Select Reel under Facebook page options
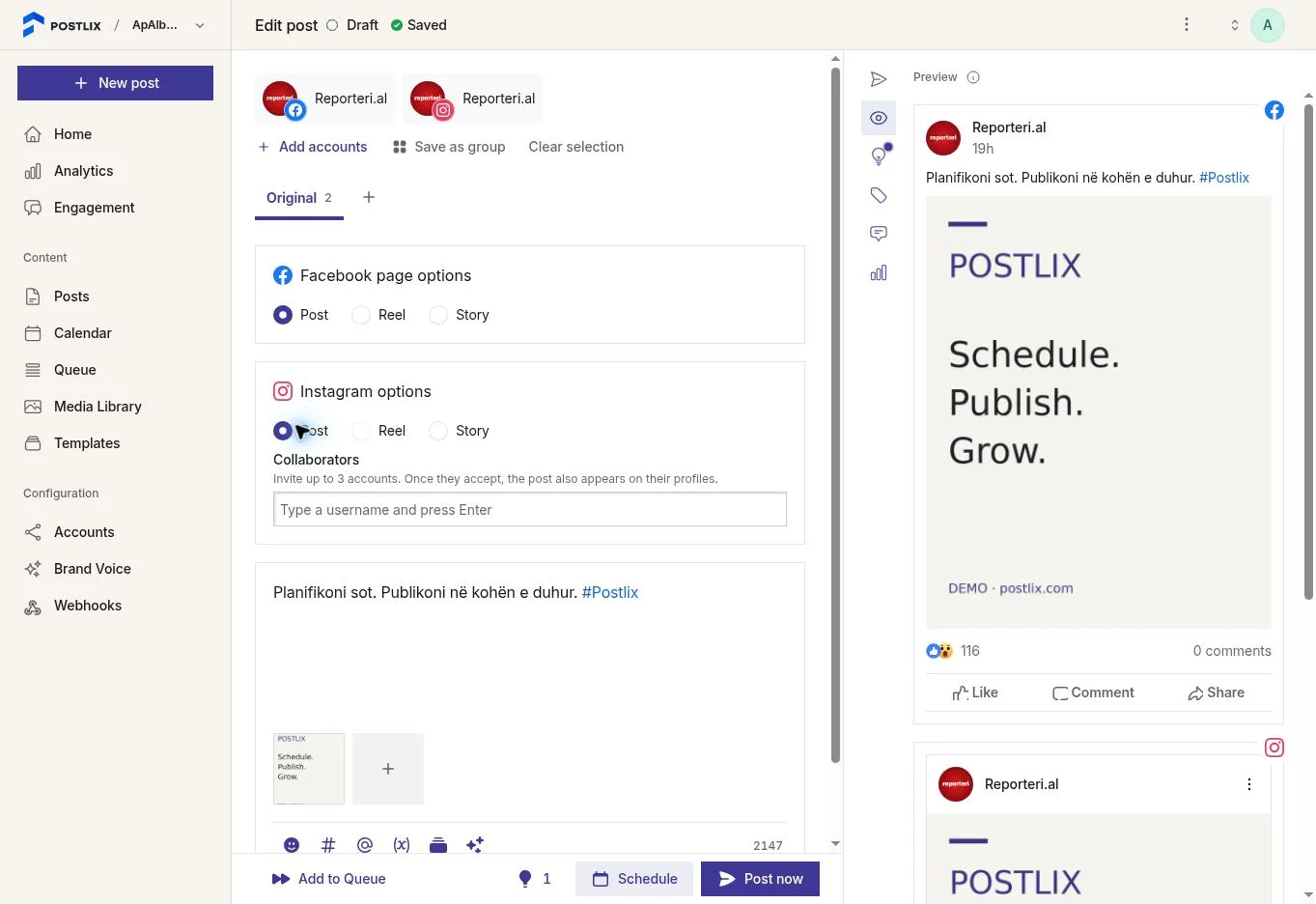The image size is (1316, 904). pyautogui.click(x=379, y=315)
